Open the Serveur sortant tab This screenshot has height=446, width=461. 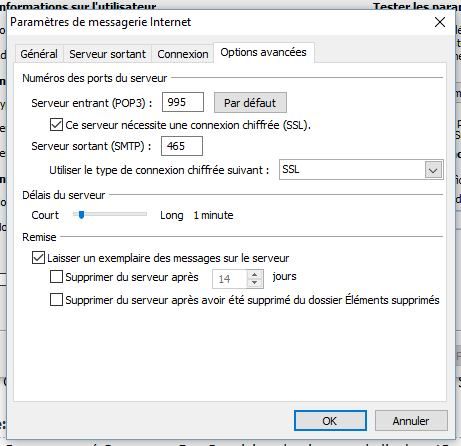[107, 54]
